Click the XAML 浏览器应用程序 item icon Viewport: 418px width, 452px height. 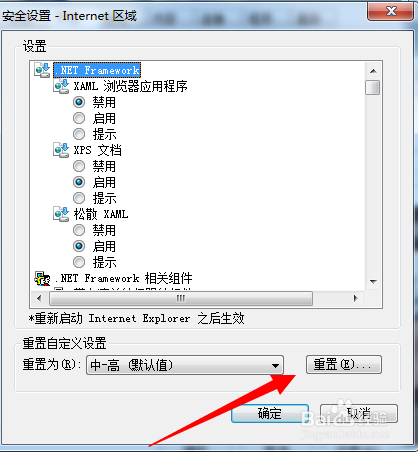tap(61, 86)
